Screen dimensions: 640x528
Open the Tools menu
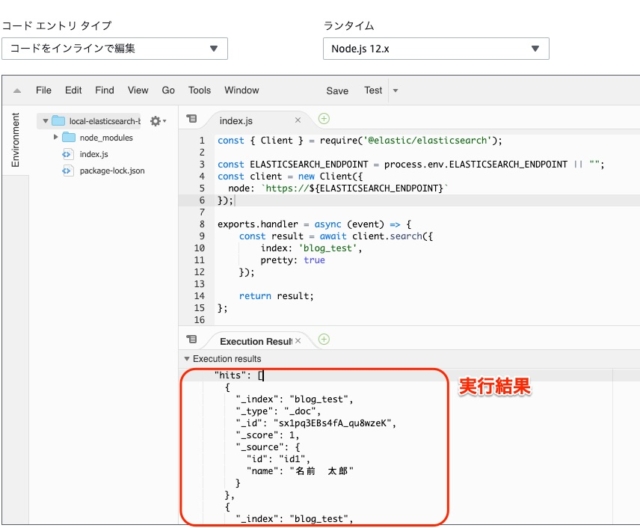(x=199, y=90)
